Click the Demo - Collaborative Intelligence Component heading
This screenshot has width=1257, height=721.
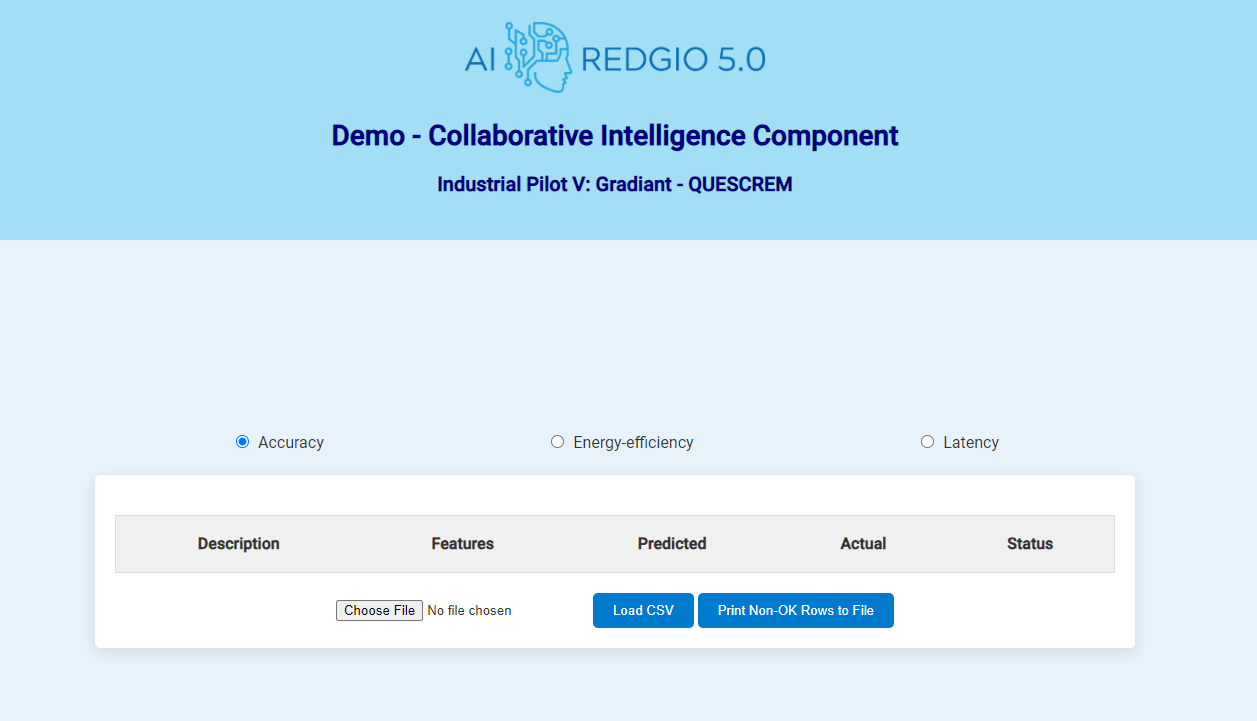(615, 136)
